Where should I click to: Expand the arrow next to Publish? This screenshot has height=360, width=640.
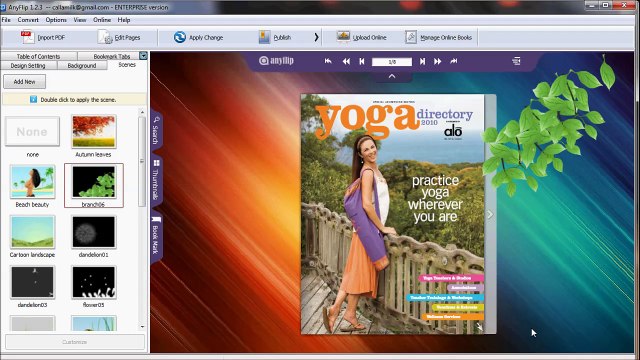pyautogui.click(x=316, y=38)
